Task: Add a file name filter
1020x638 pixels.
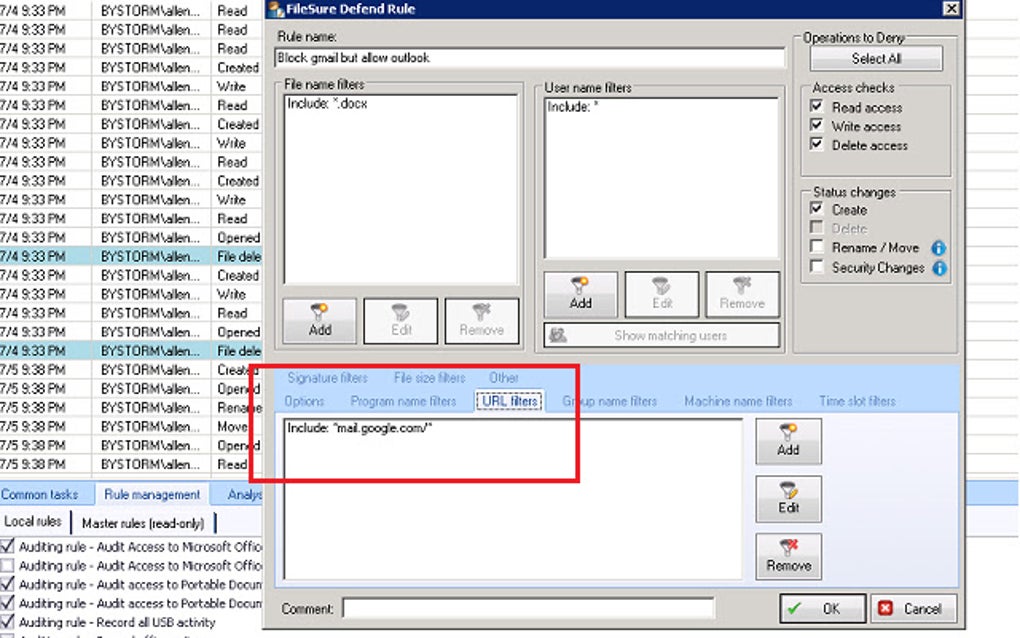Action: 319,321
